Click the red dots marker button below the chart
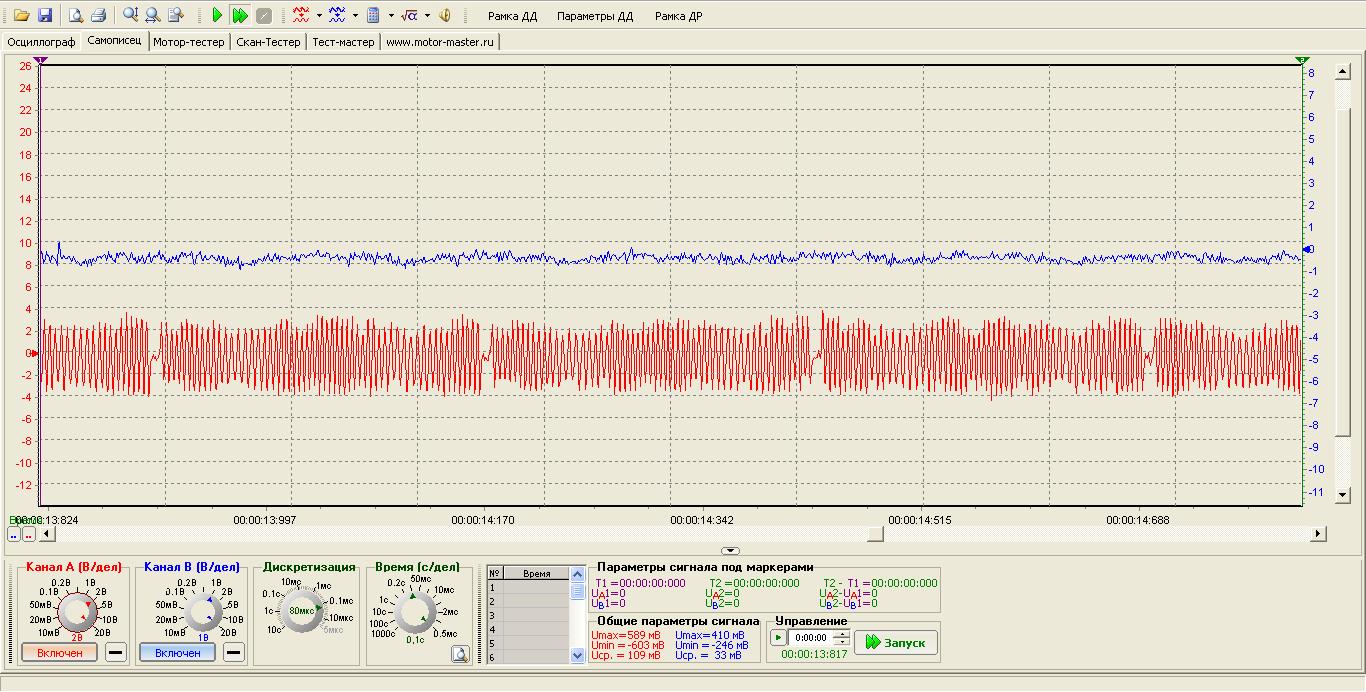Image resolution: width=1366 pixels, height=692 pixels. pyautogui.click(x=28, y=535)
